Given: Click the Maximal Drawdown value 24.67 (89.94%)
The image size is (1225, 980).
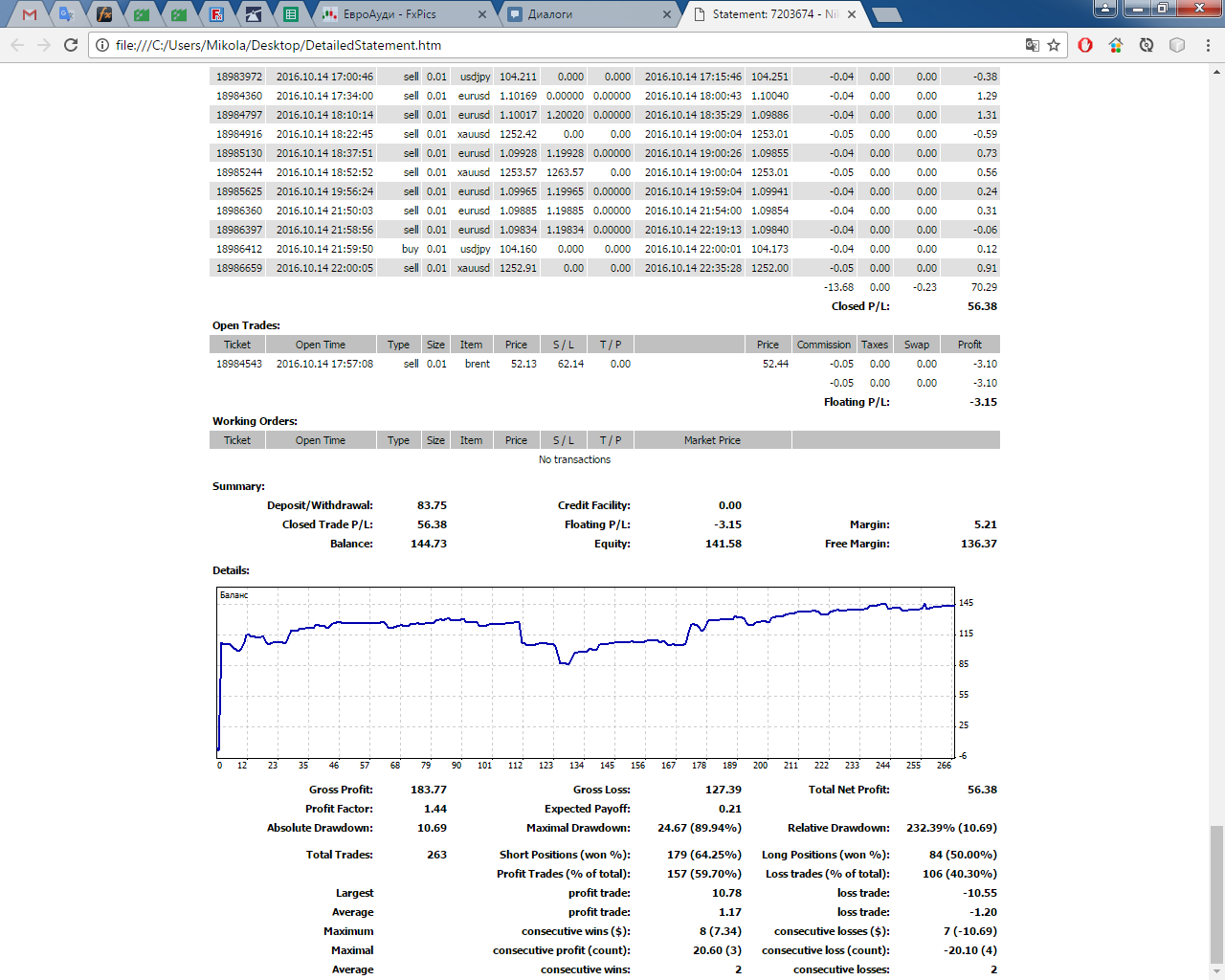Looking at the screenshot, I should [700, 828].
